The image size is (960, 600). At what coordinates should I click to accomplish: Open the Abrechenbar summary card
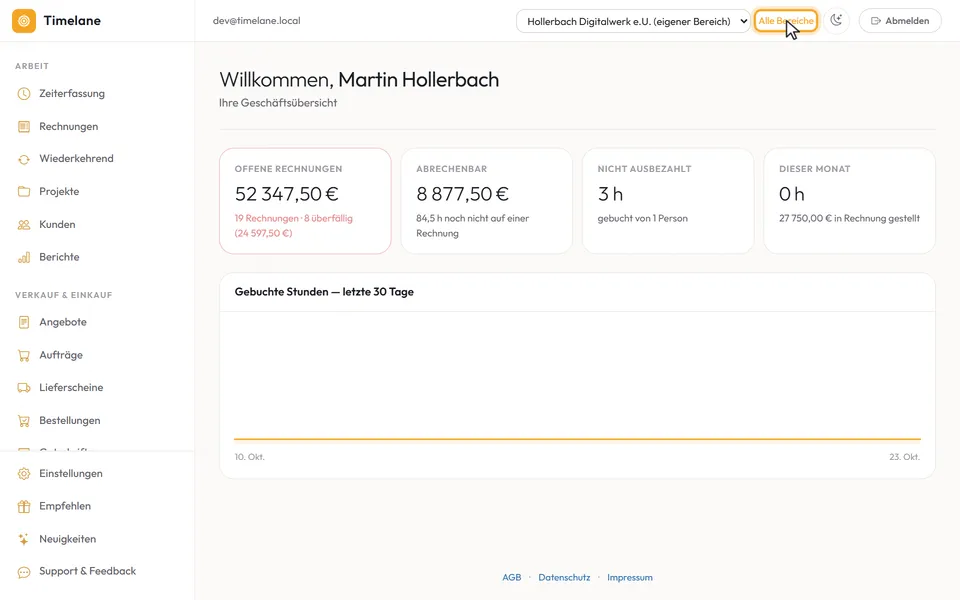487,201
